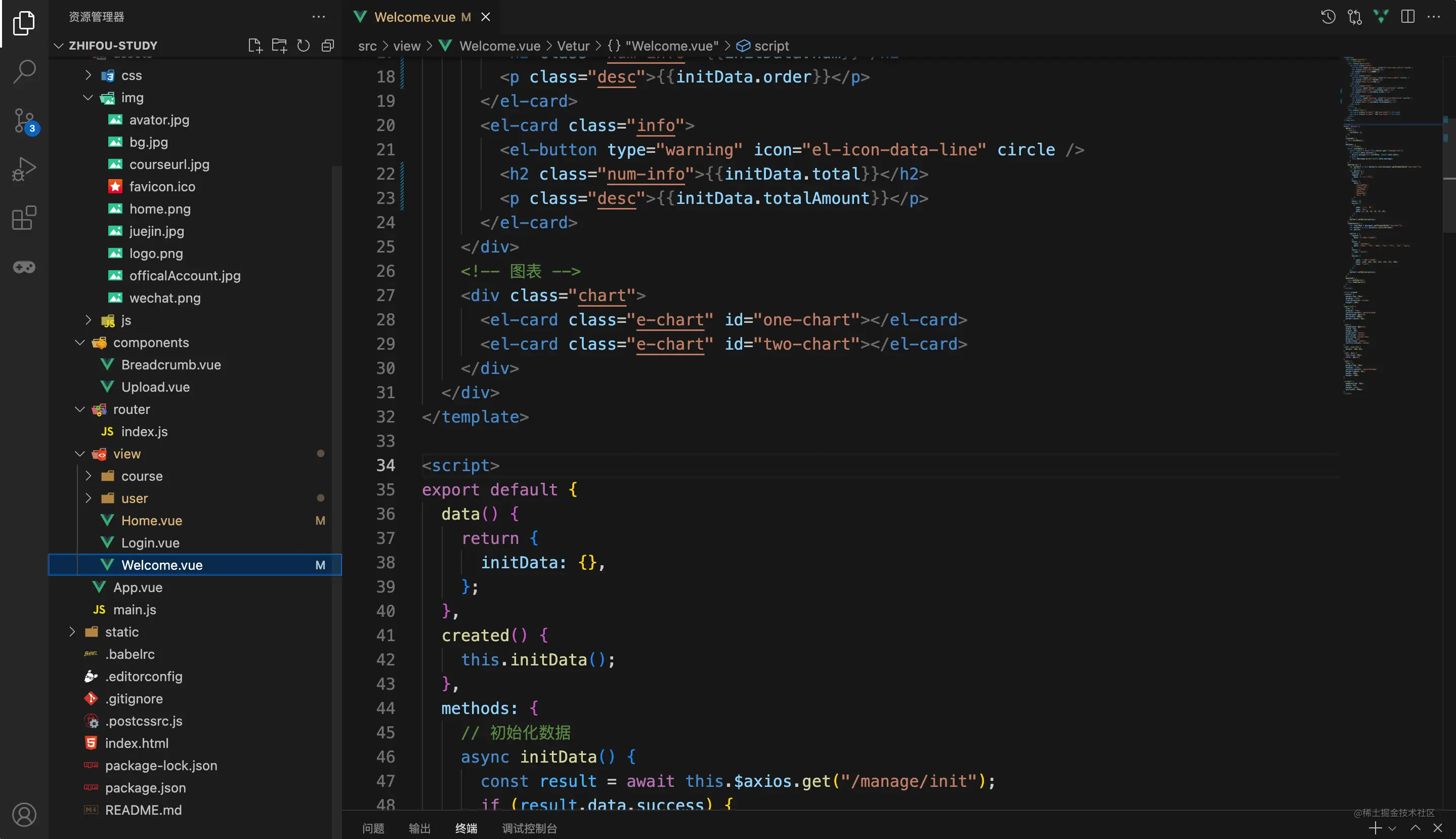This screenshot has height=839, width=1456.
Task: Split the editor to the right
Action: pos(1407,17)
